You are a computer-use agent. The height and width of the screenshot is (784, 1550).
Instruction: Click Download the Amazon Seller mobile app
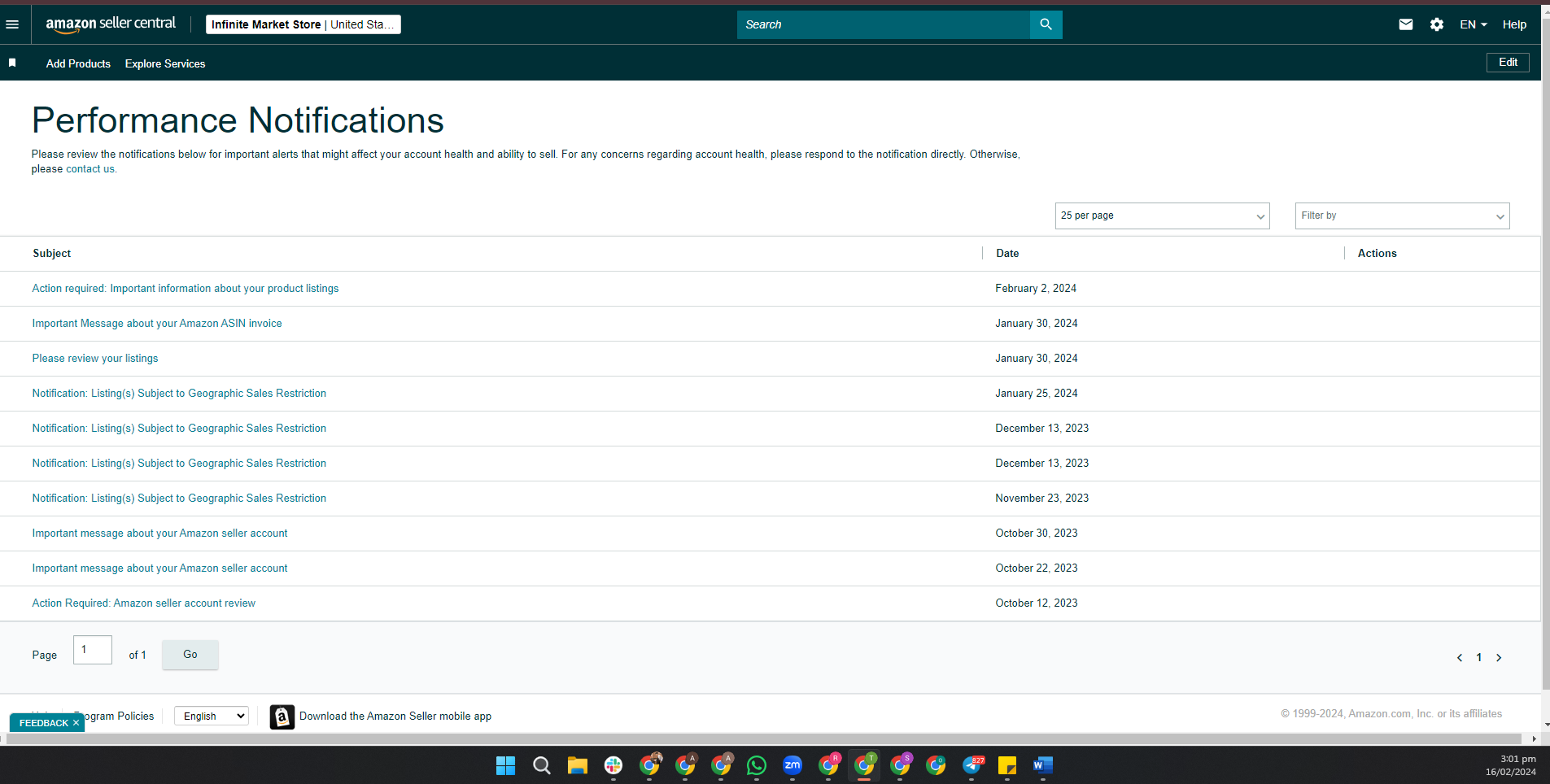tap(395, 716)
